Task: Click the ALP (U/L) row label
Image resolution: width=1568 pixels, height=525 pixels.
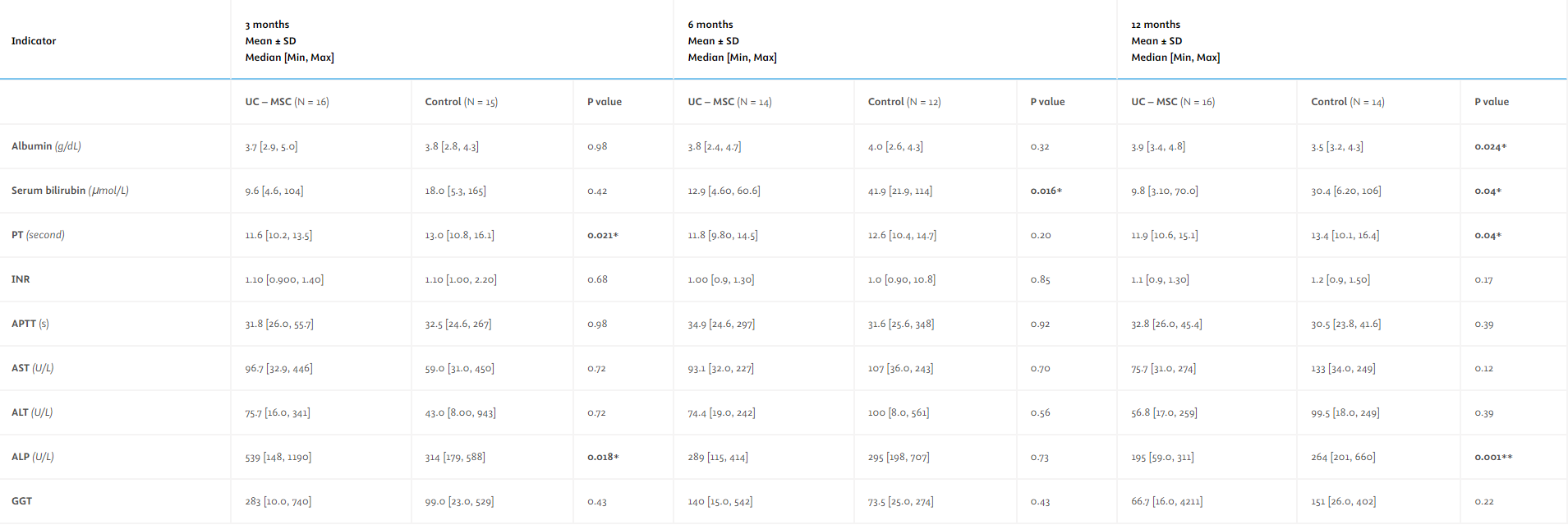Action: point(33,457)
